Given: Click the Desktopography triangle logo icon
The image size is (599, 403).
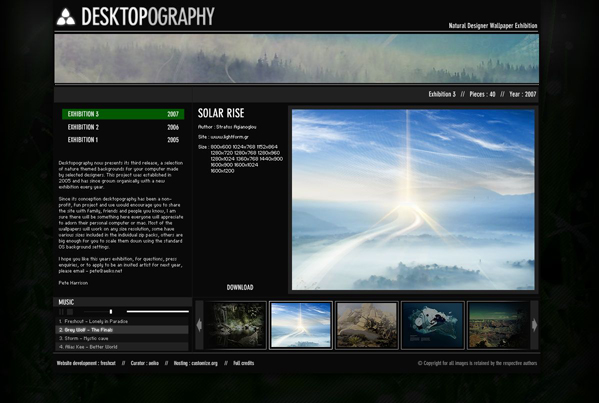Looking at the screenshot, I should pyautogui.click(x=66, y=17).
